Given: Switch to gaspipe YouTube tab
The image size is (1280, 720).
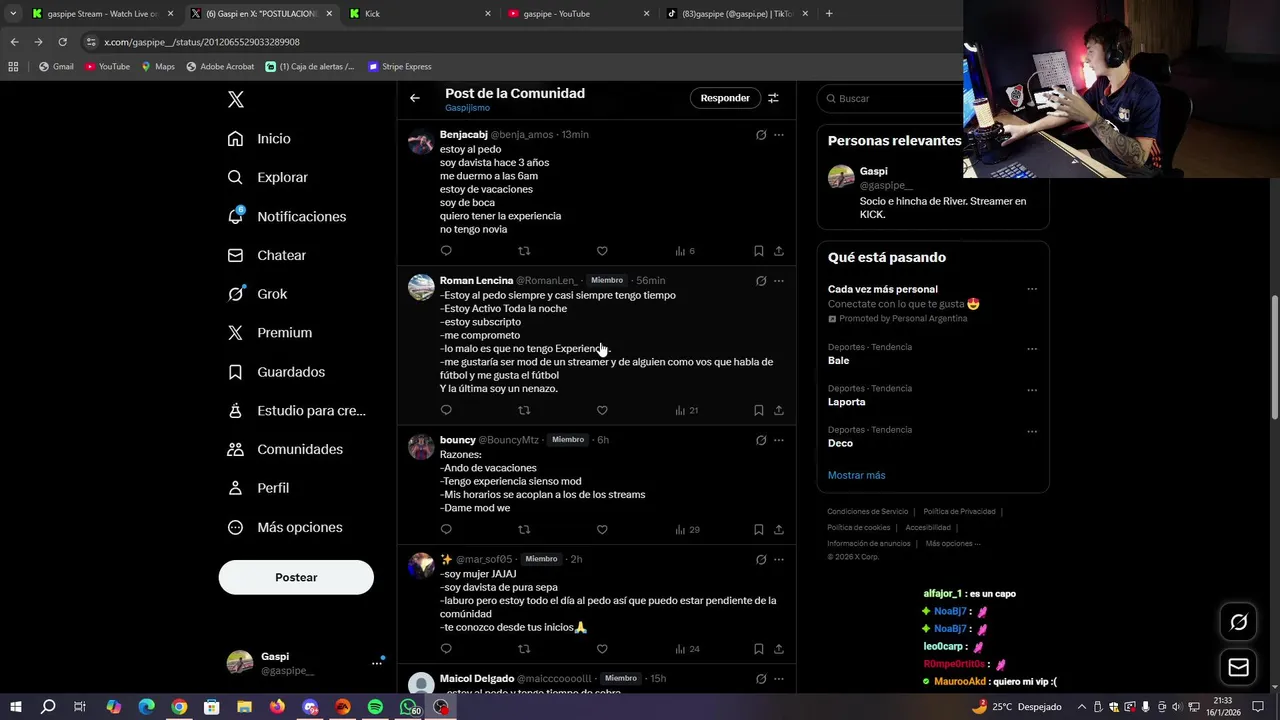Looking at the screenshot, I should [578, 14].
